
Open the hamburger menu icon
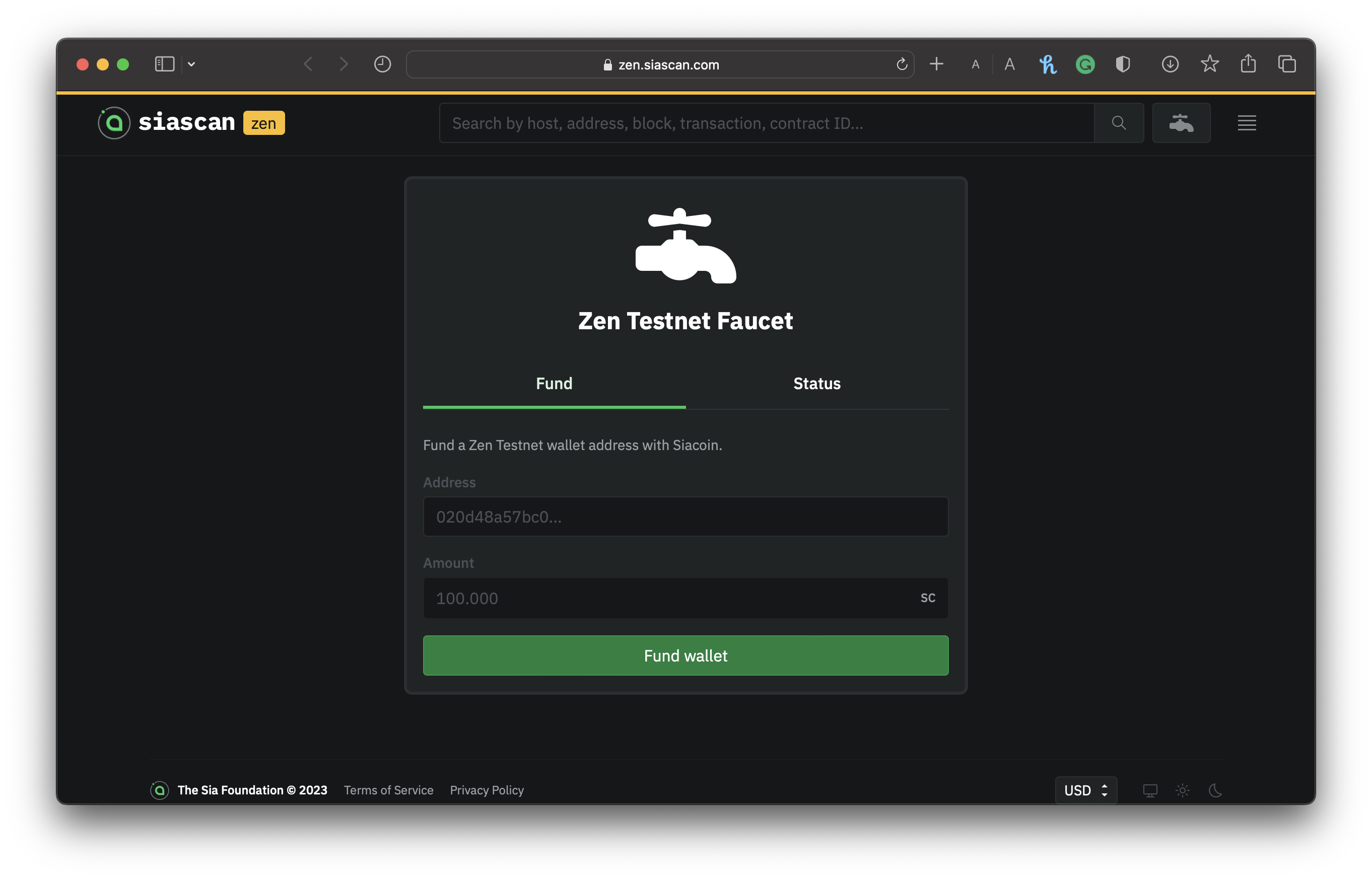1247,123
